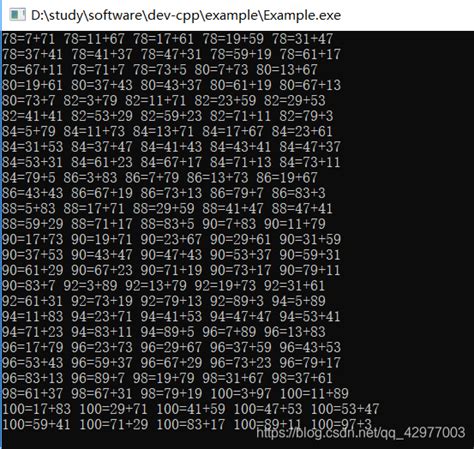The width and height of the screenshot is (474, 449).
Task: Select the 100=59+41 entry on last line
Action: pyautogui.click(x=36, y=424)
